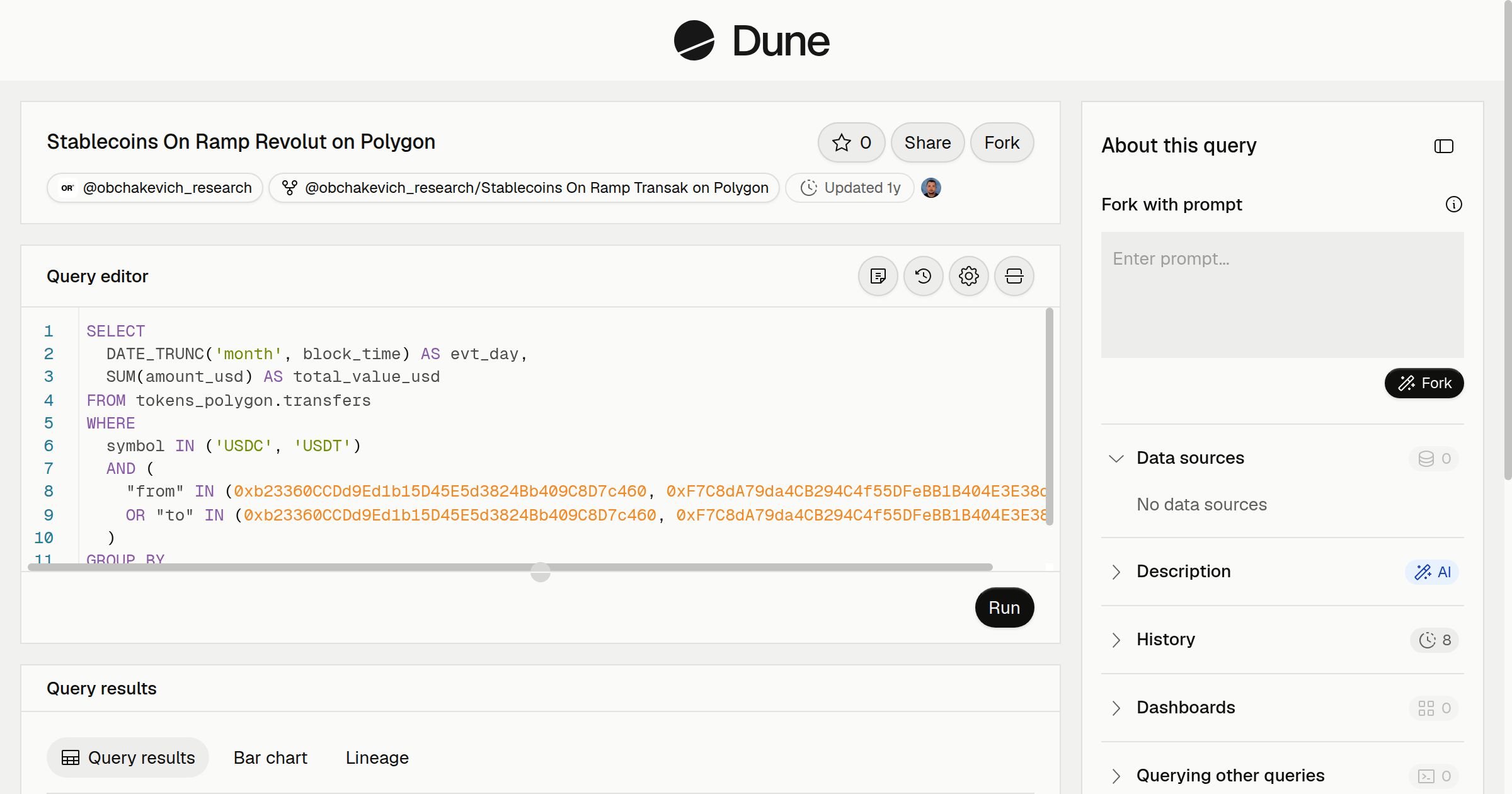The width and height of the screenshot is (1512, 794).
Task: Click the Dashboards count badge
Action: point(1434,708)
